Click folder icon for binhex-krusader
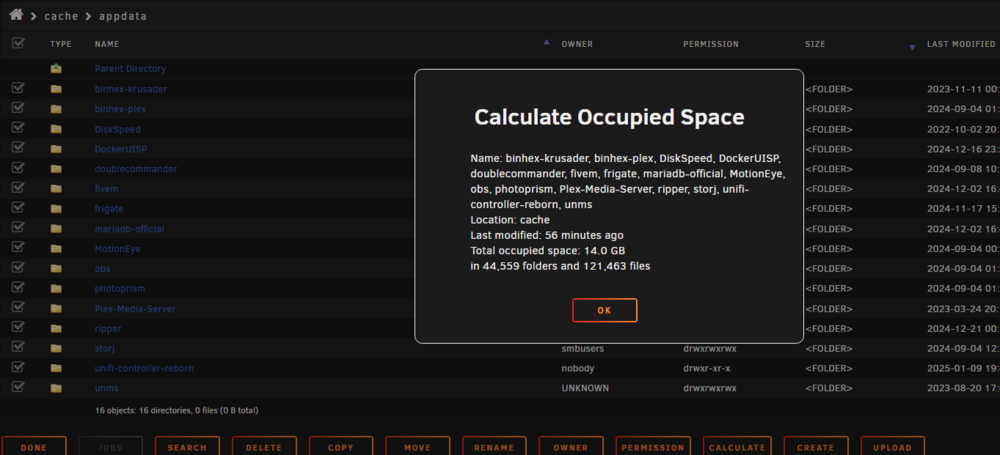The image size is (1000, 455). point(56,89)
